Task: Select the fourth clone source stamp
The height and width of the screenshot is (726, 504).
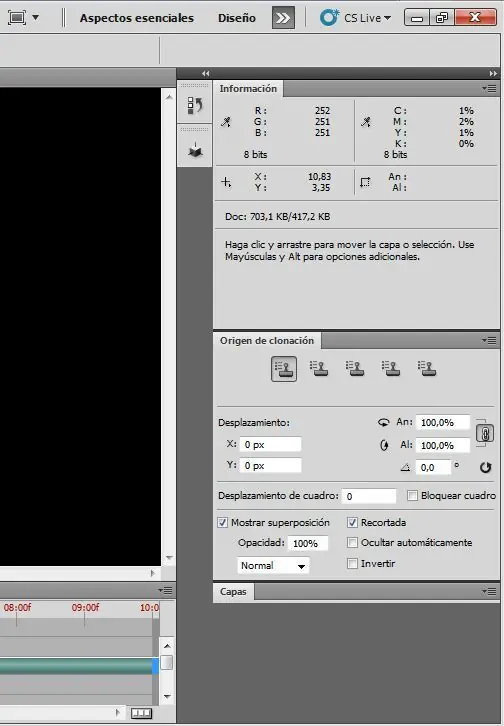Action: (x=391, y=369)
